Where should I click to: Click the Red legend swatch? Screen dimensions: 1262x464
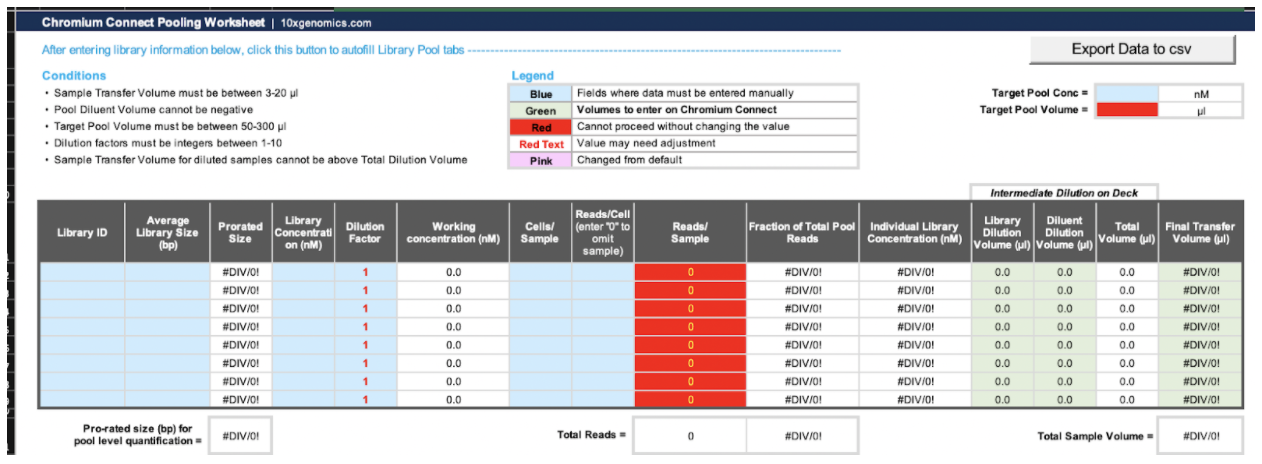click(541, 127)
